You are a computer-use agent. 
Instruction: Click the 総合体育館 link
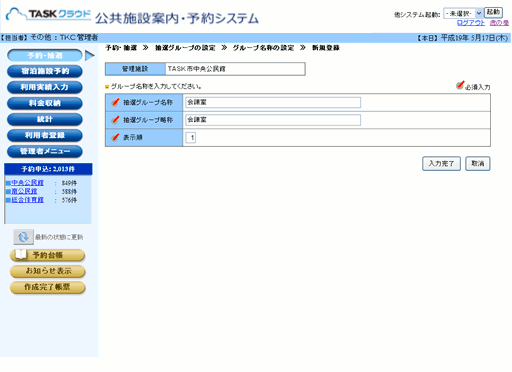pyautogui.click(x=27, y=200)
